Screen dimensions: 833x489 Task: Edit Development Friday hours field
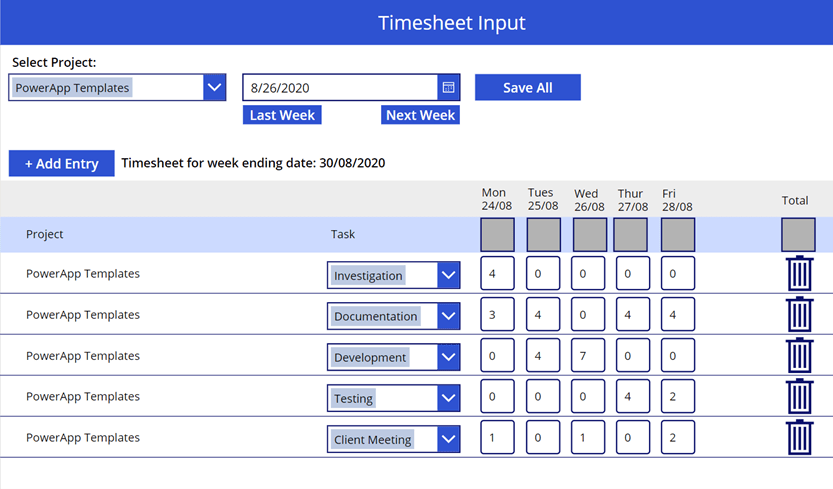pos(678,355)
